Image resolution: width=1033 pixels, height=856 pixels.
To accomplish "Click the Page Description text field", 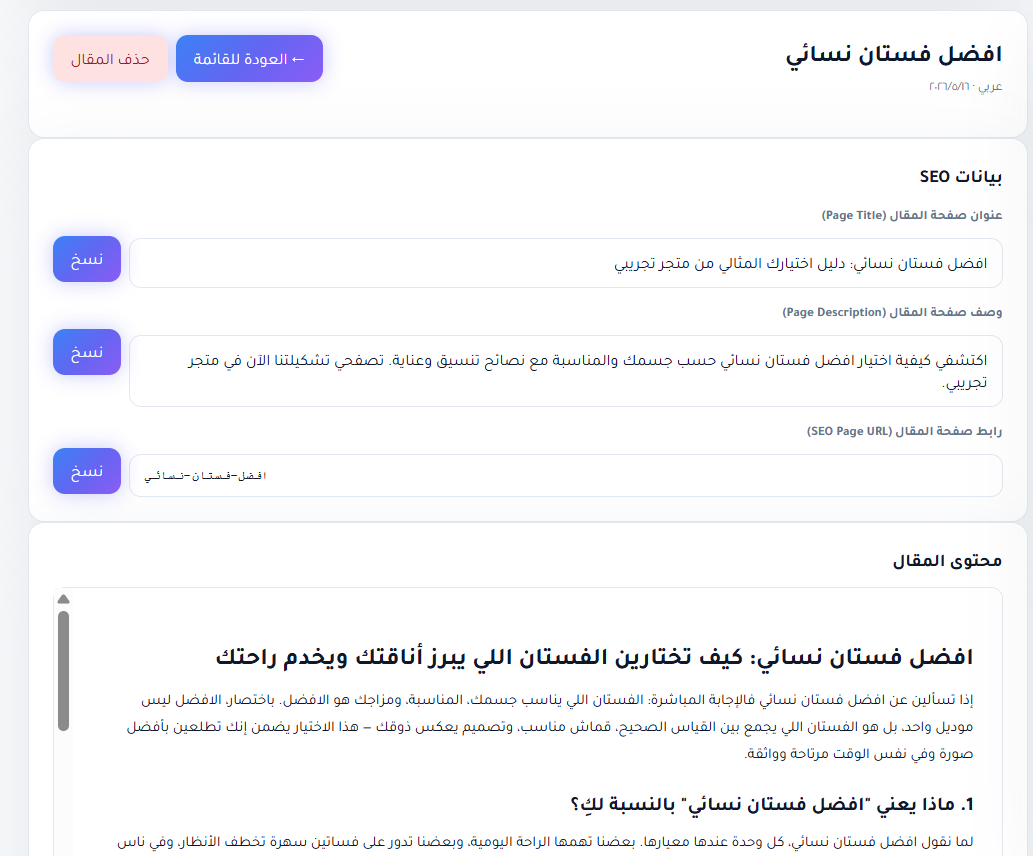I will coord(566,371).
